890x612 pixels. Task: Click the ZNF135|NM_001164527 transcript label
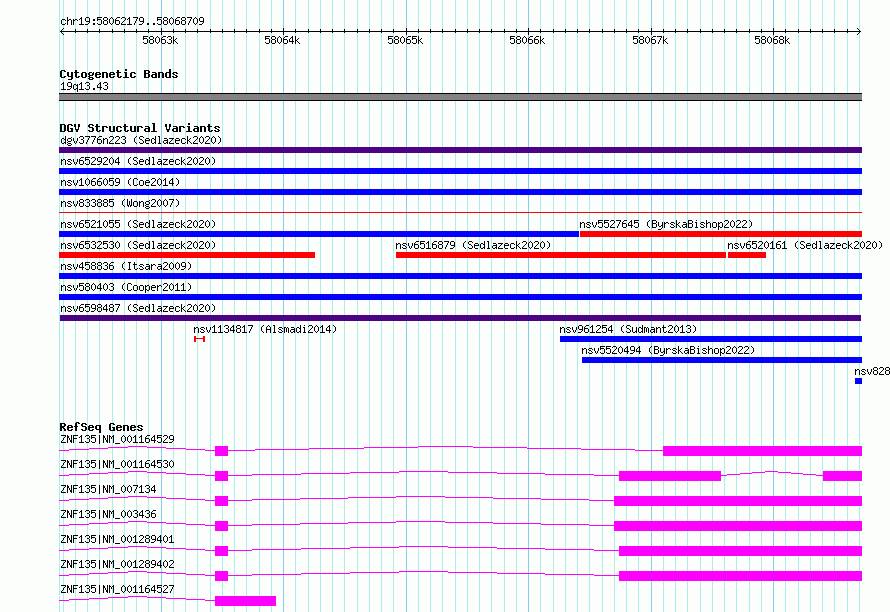point(117,589)
